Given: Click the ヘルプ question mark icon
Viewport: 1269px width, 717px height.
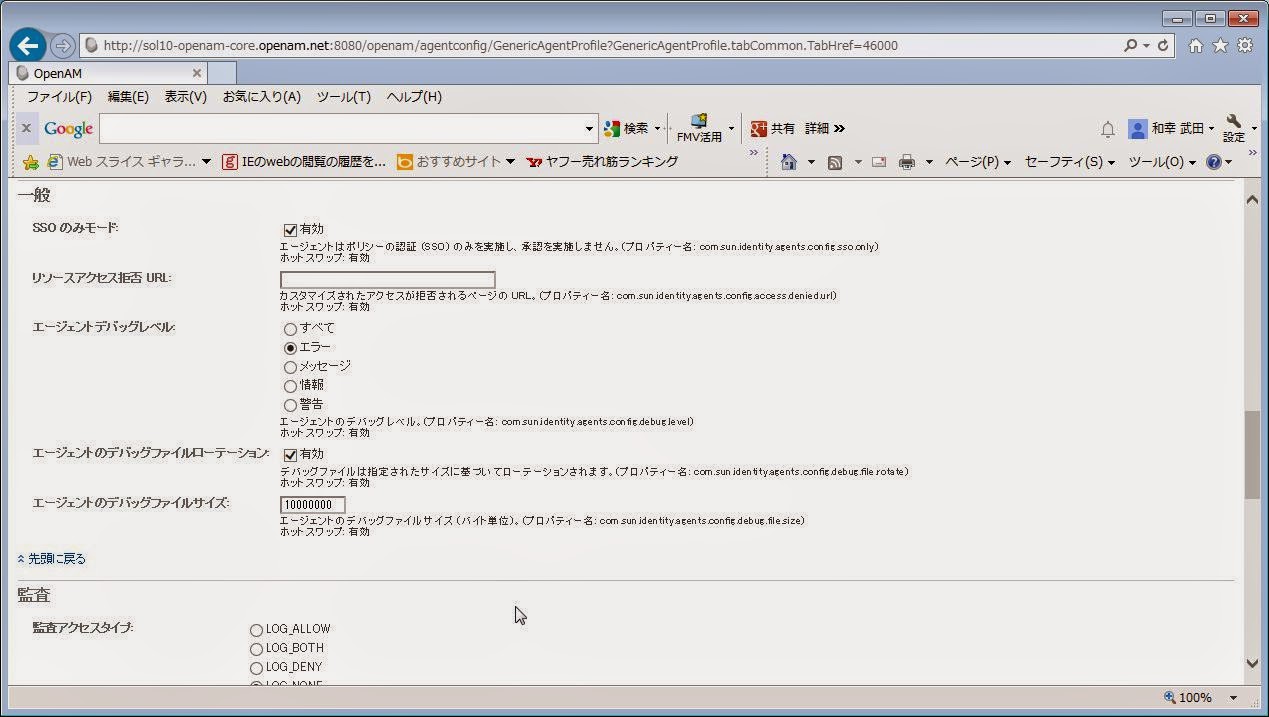Looking at the screenshot, I should point(1213,161).
